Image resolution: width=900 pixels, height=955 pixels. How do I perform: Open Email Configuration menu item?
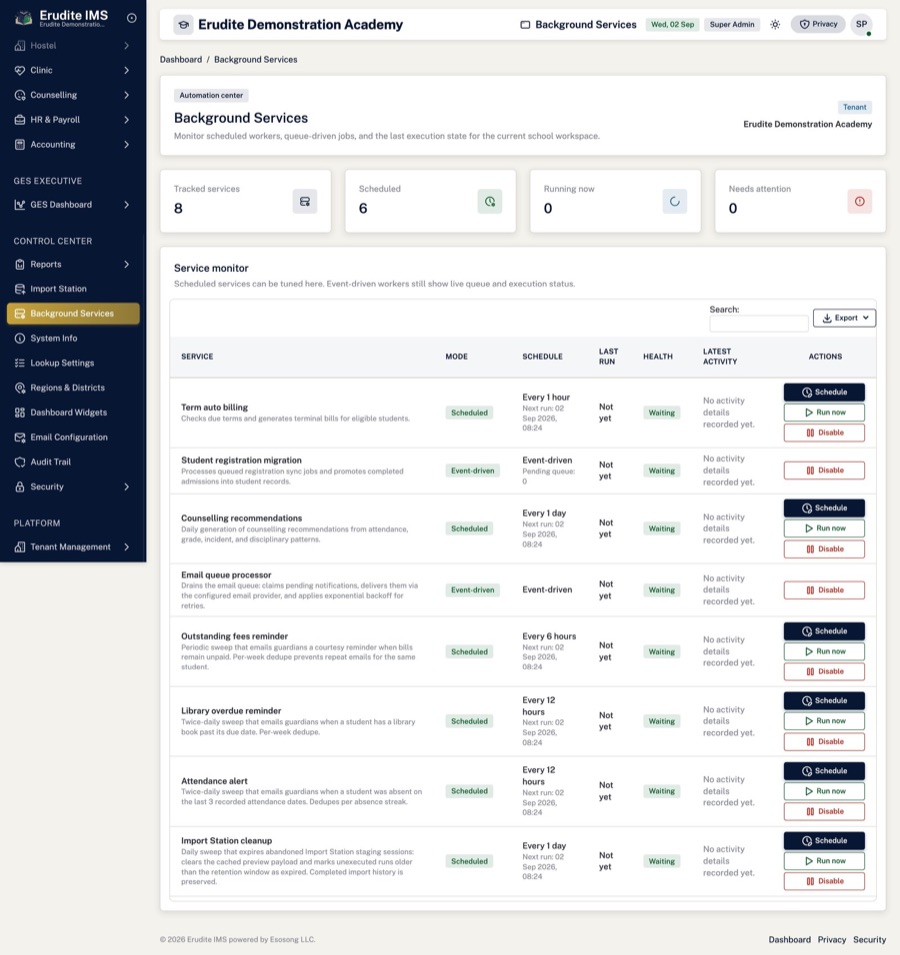73,437
